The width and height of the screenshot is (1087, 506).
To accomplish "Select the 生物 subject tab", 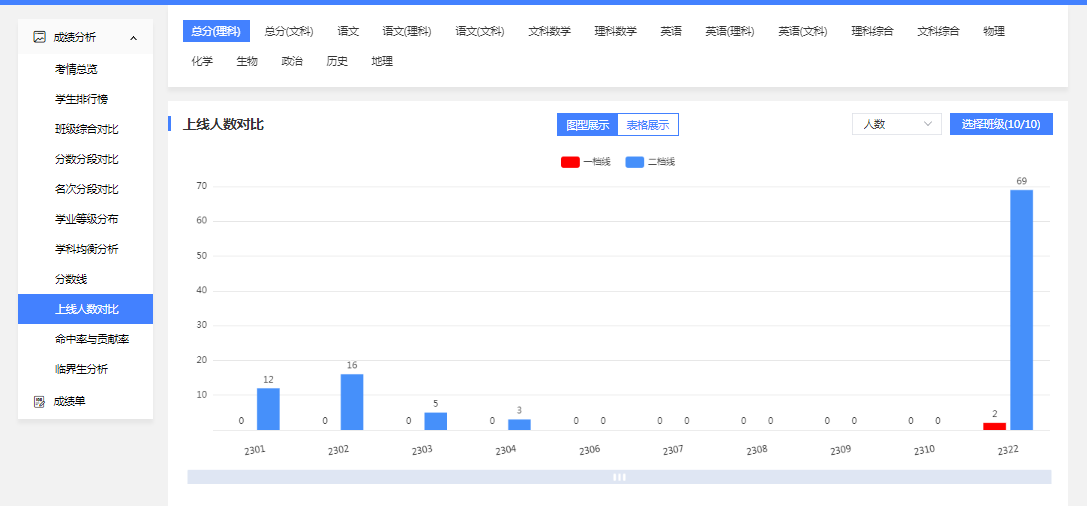I will click(x=247, y=62).
